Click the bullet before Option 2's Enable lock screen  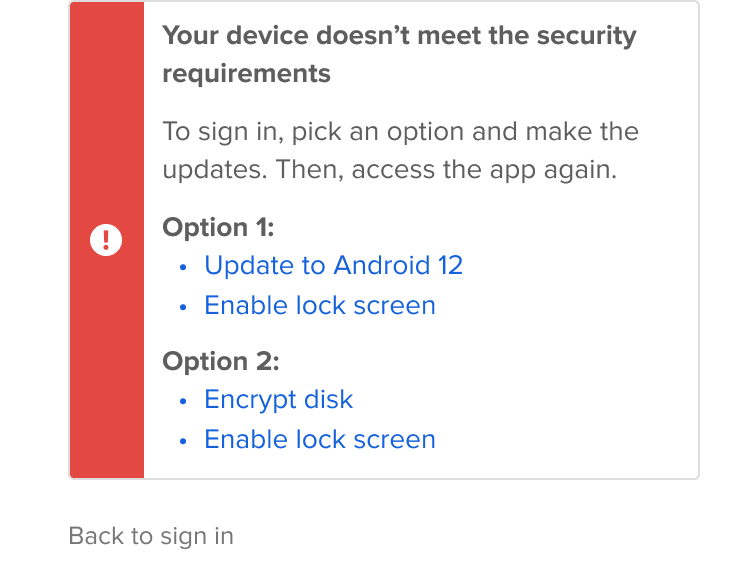coord(183,441)
